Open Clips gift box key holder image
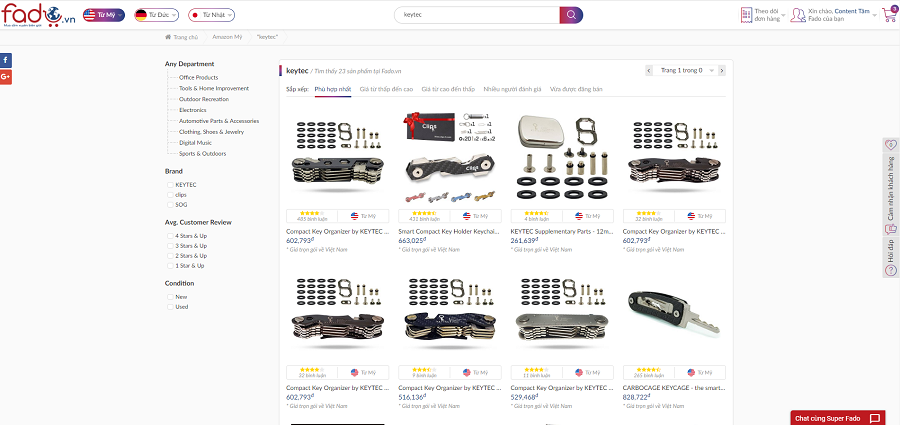This screenshot has width=900, height=425. point(450,155)
